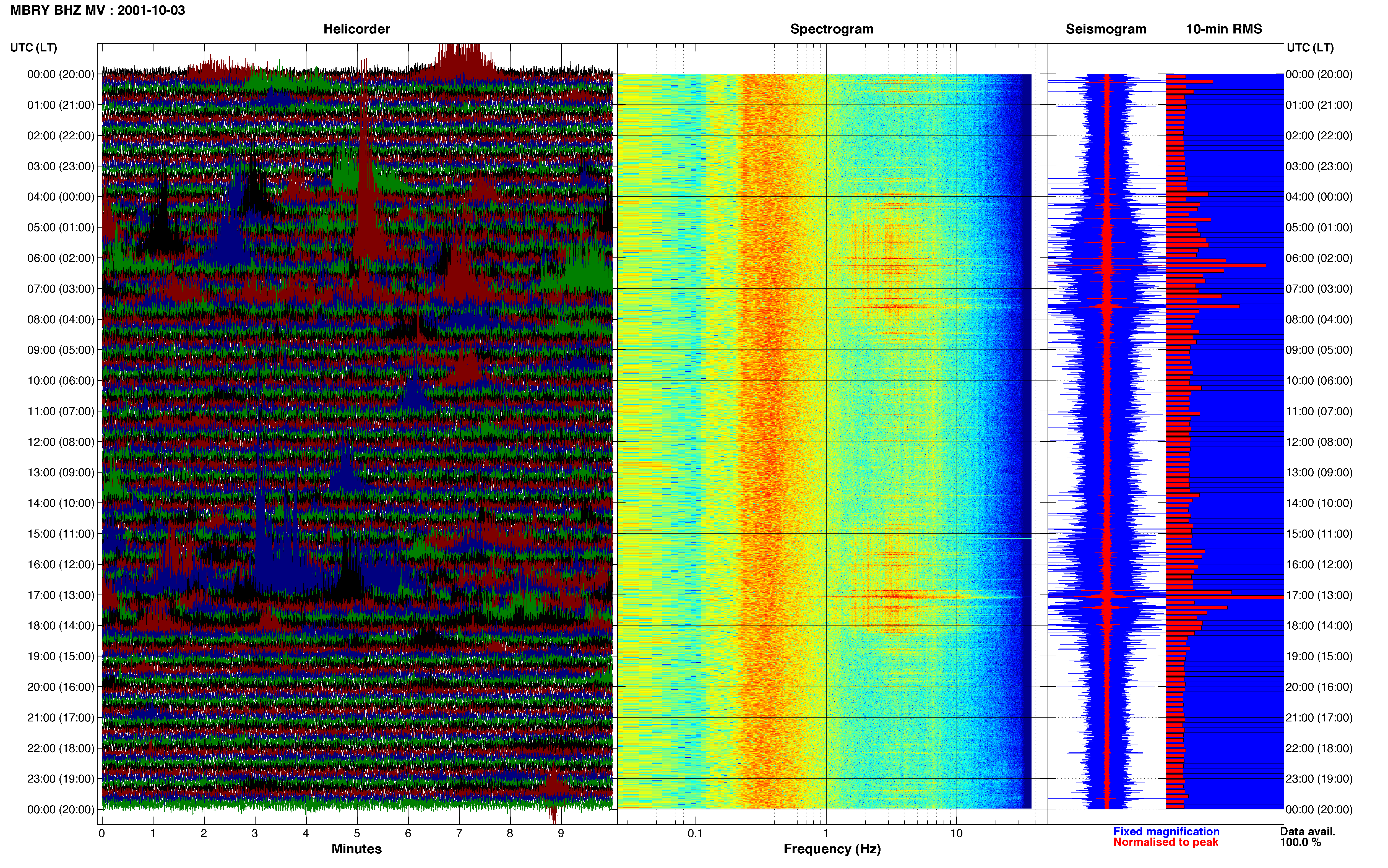The image size is (1388, 868).
Task: Select the 10-min RMS panel heading
Action: (1224, 29)
